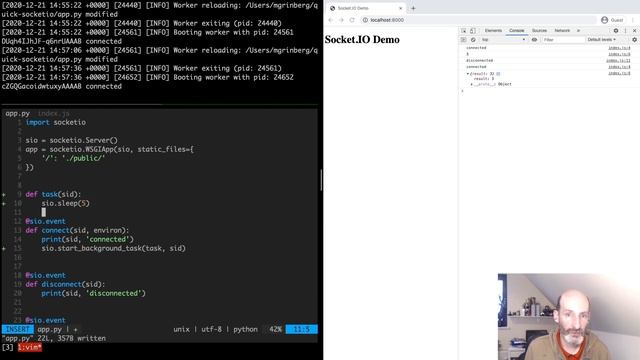Image resolution: width=640 pixels, height=360 pixels.
Task: Open source link beside the result object log
Action: (619, 73)
